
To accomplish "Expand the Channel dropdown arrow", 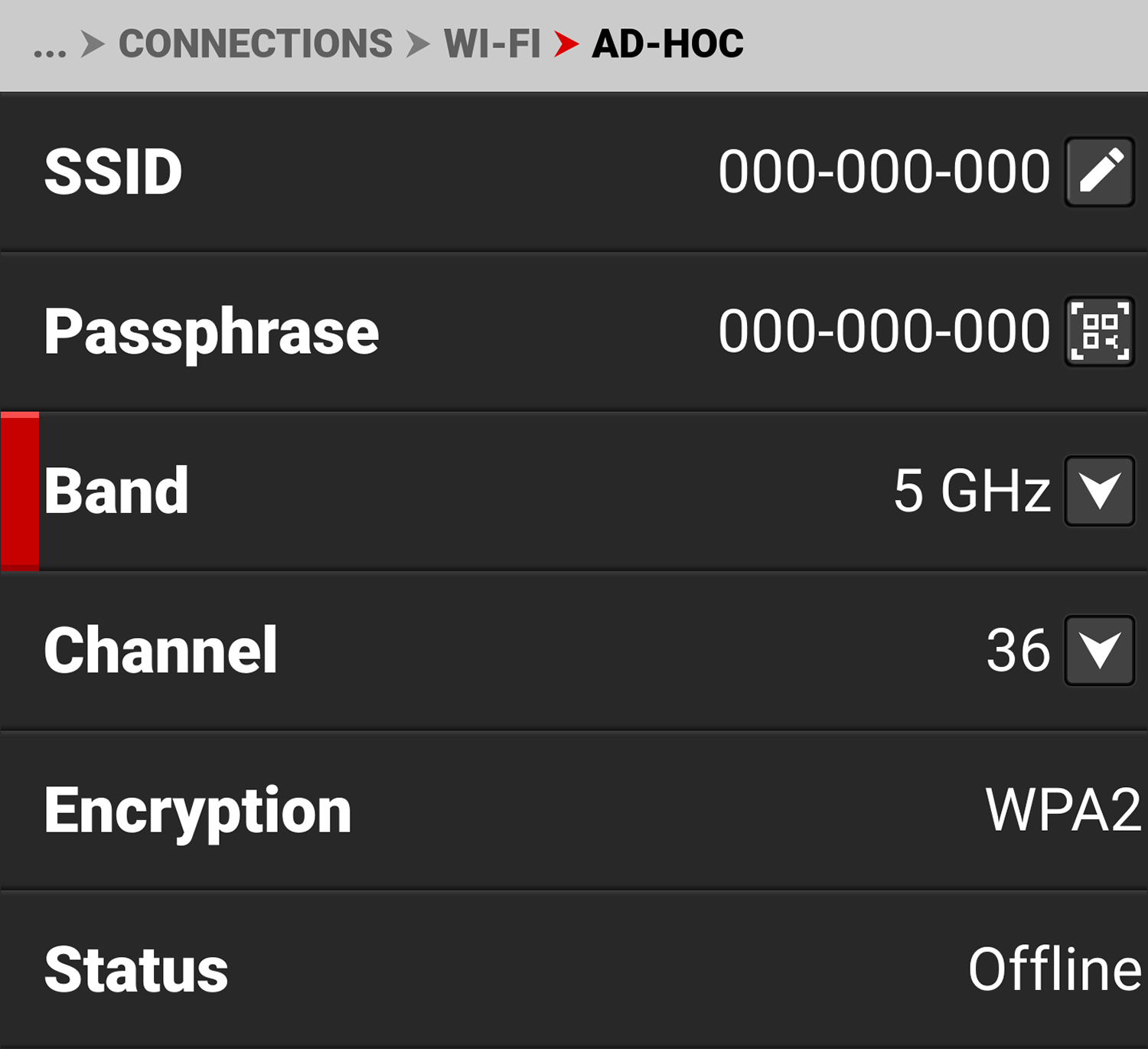I will point(1099,650).
